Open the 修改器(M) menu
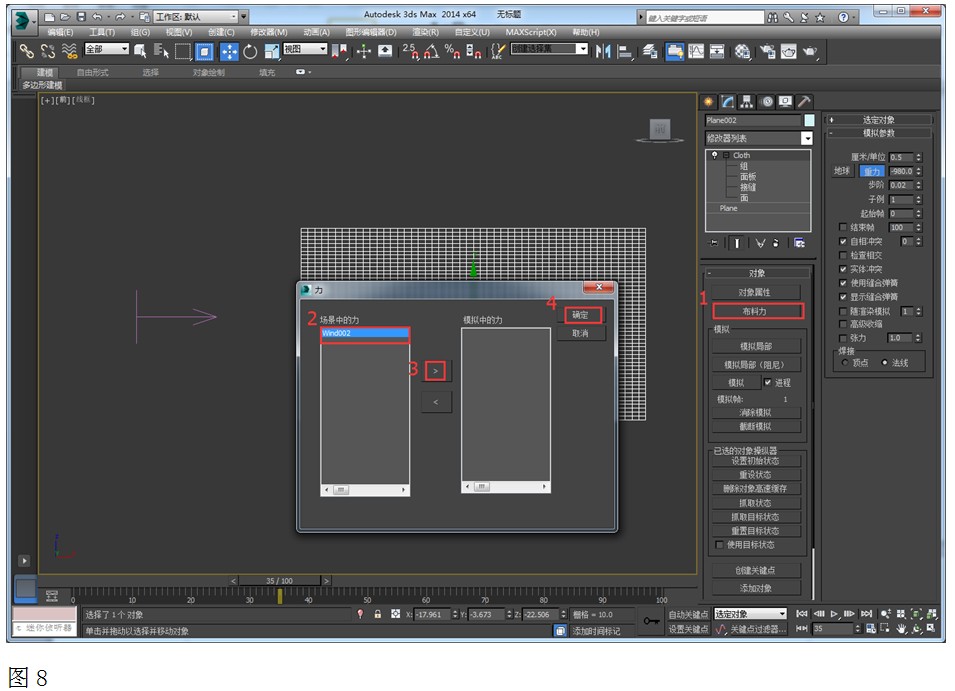955x691 pixels. pos(269,32)
